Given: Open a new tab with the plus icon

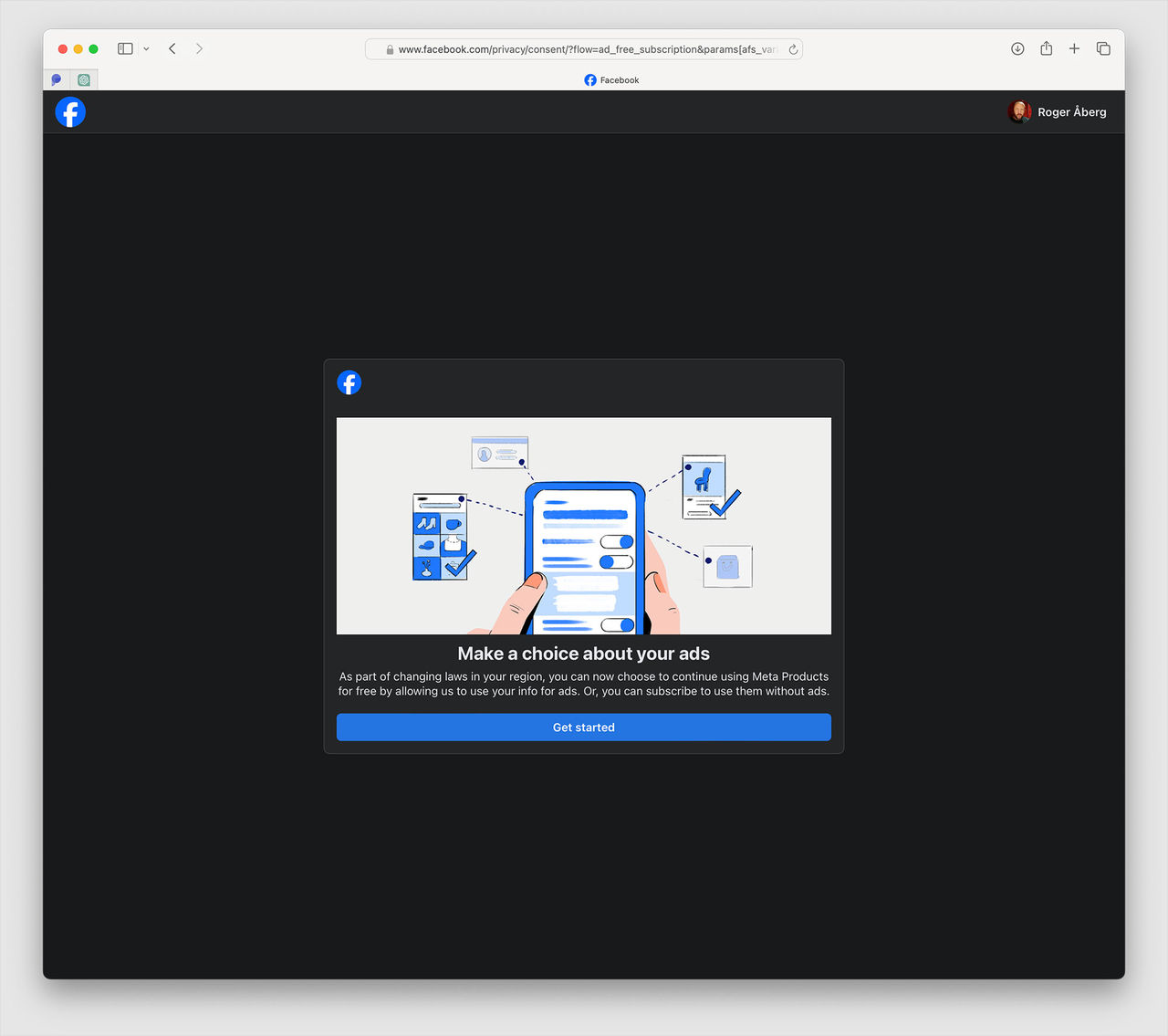Looking at the screenshot, I should [1074, 48].
